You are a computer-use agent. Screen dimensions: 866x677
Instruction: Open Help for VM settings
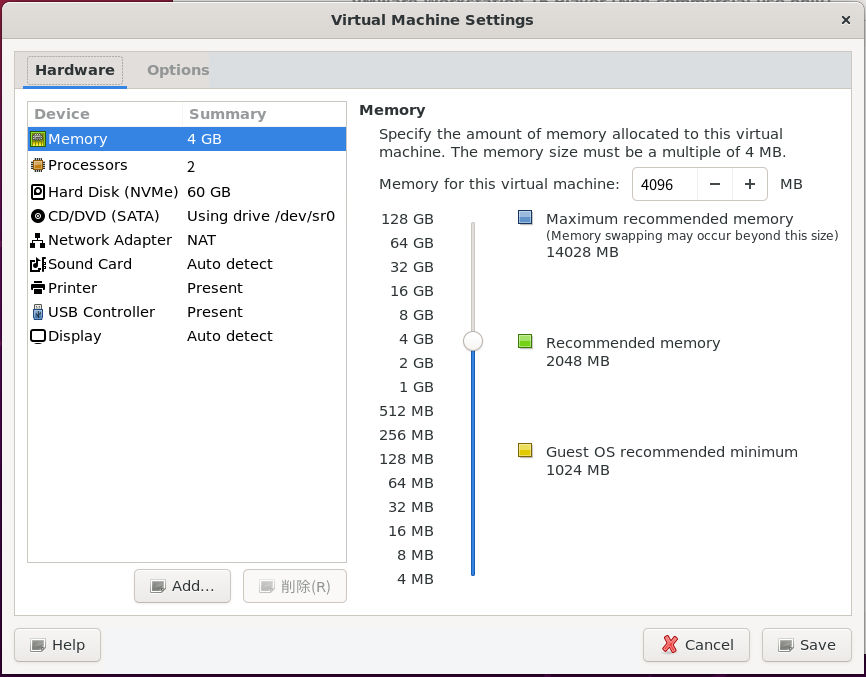[x=57, y=645]
